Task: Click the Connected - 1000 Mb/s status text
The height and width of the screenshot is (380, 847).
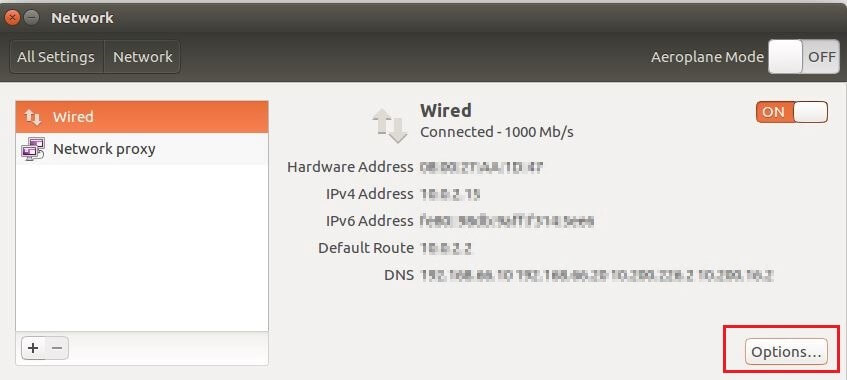Action: coord(496,132)
